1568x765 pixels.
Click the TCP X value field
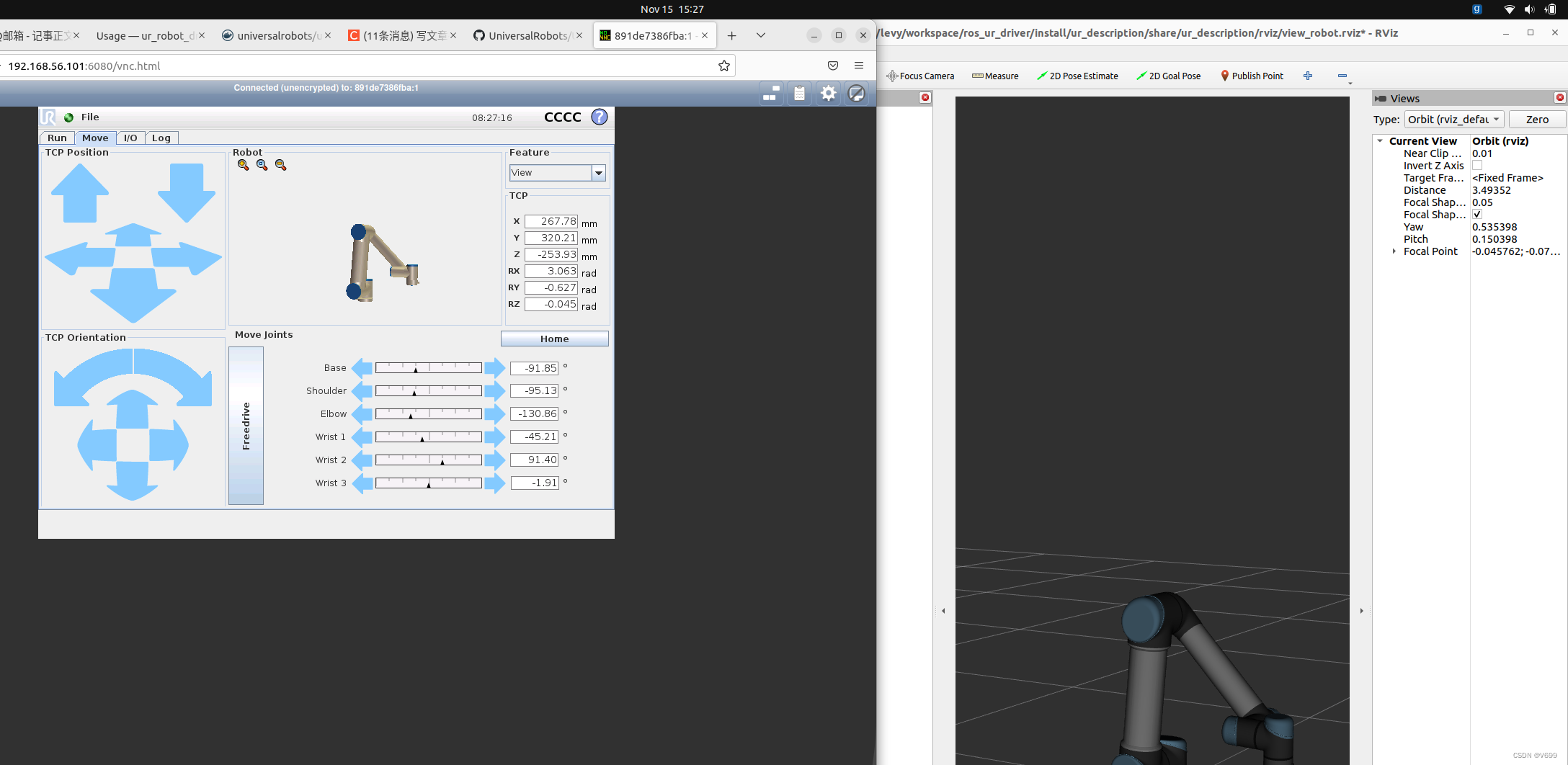[551, 221]
